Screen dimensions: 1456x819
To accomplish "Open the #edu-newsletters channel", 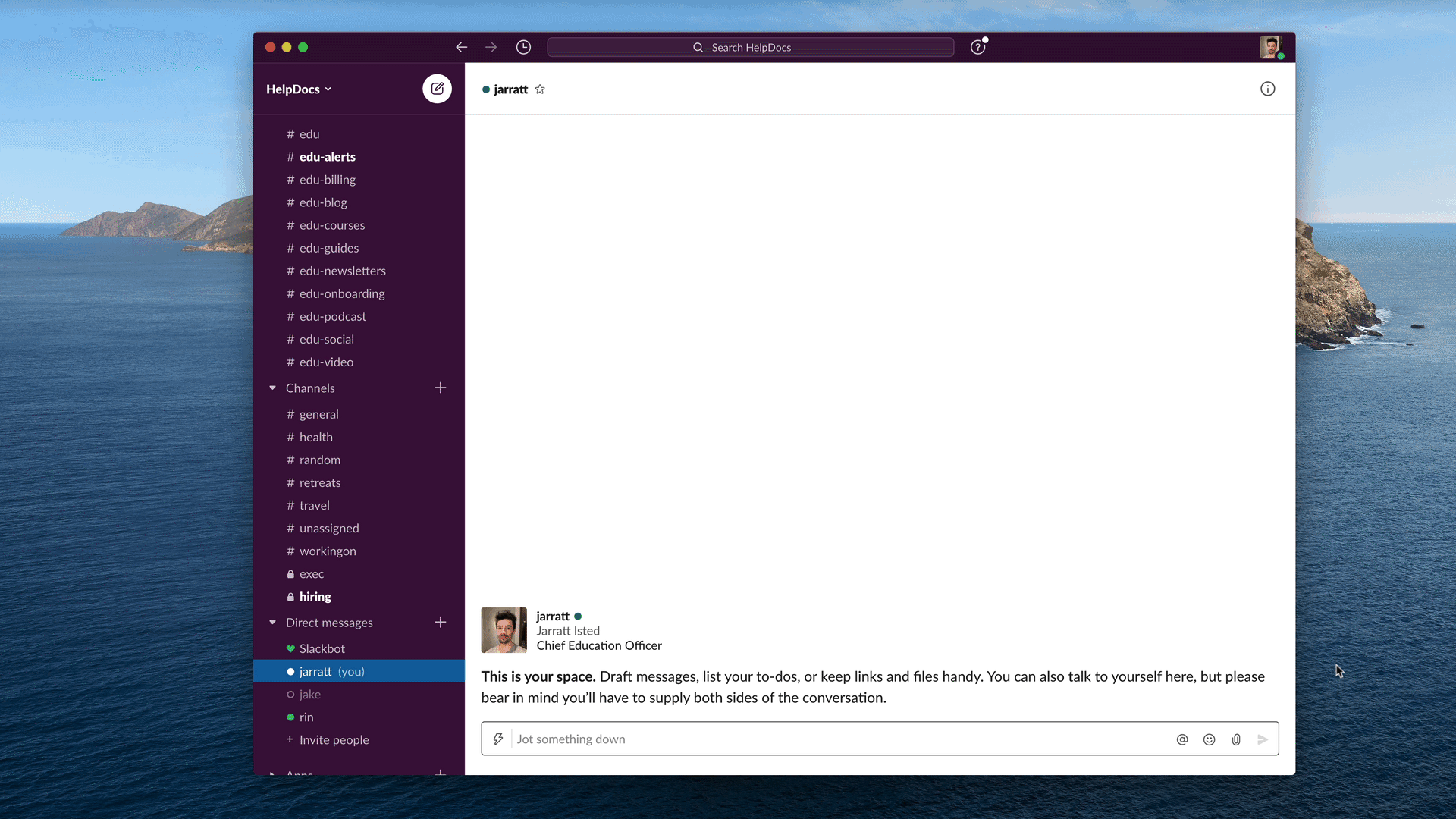I will click(359, 270).
